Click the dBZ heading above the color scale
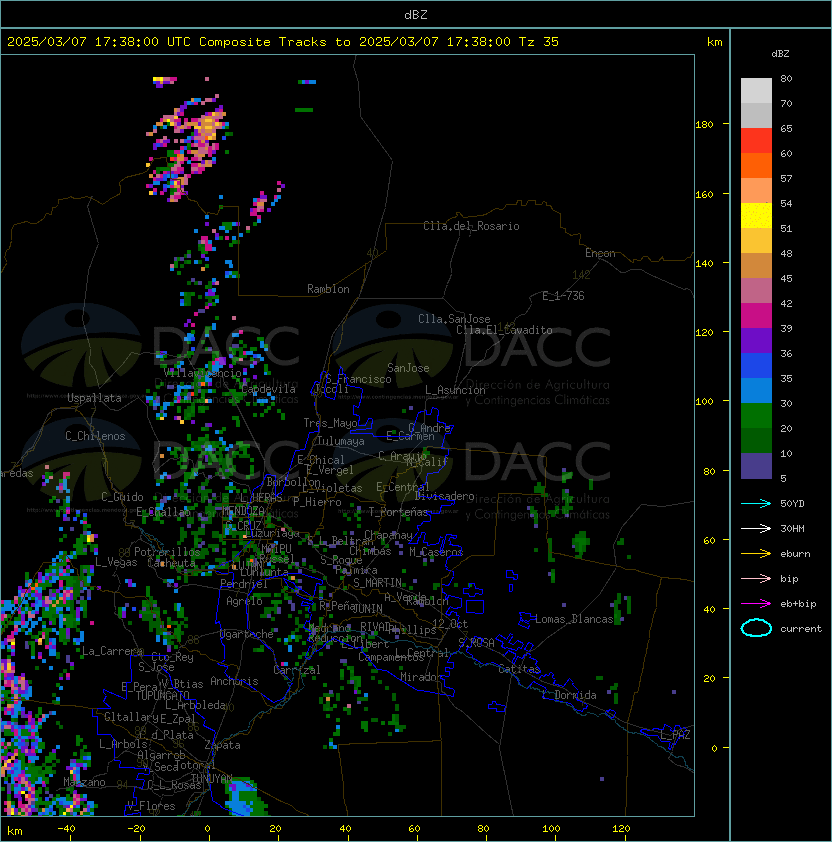Viewport: 832px width, 842px height. point(780,54)
